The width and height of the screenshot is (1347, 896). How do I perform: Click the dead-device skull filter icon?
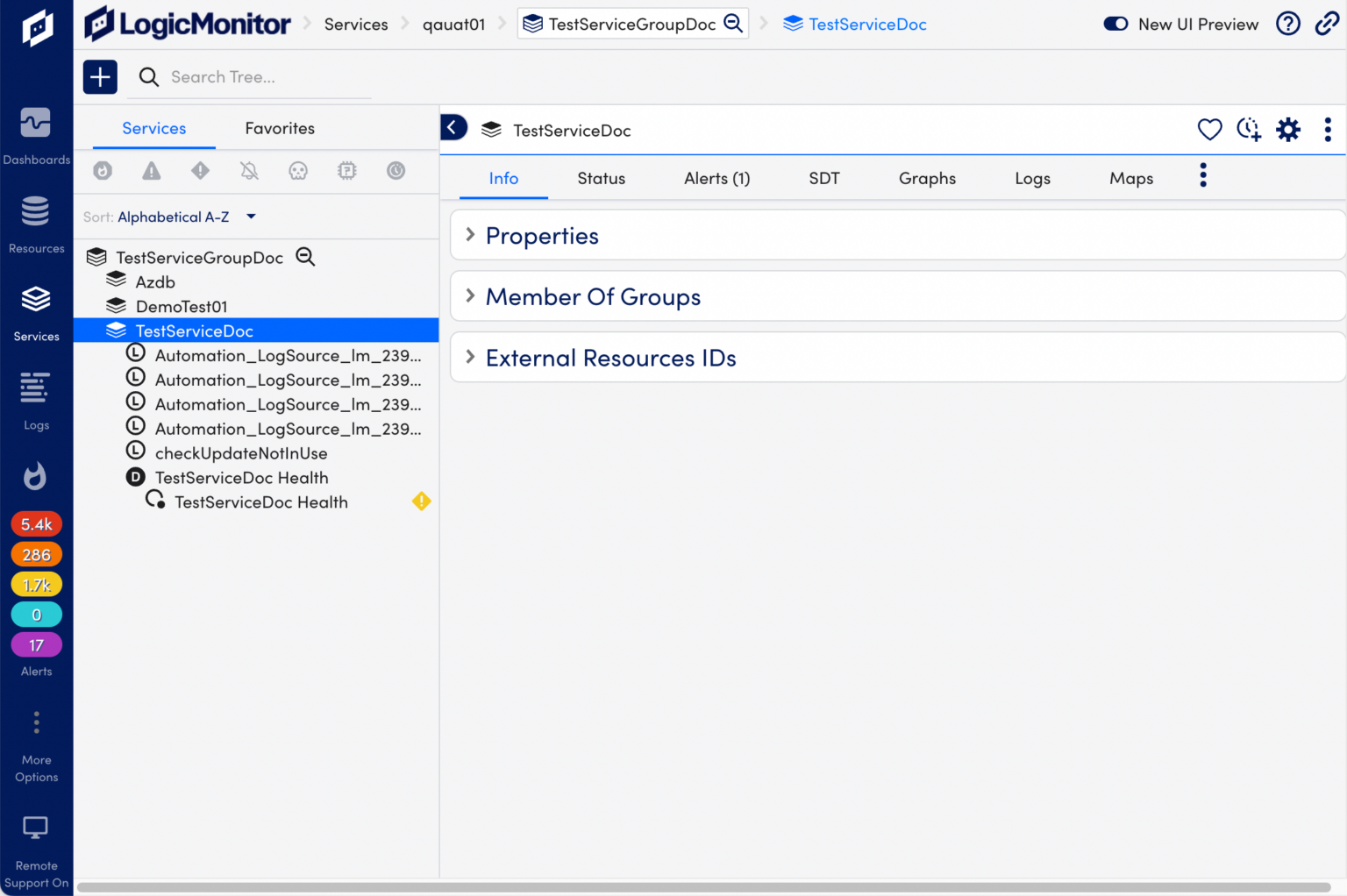(x=298, y=171)
